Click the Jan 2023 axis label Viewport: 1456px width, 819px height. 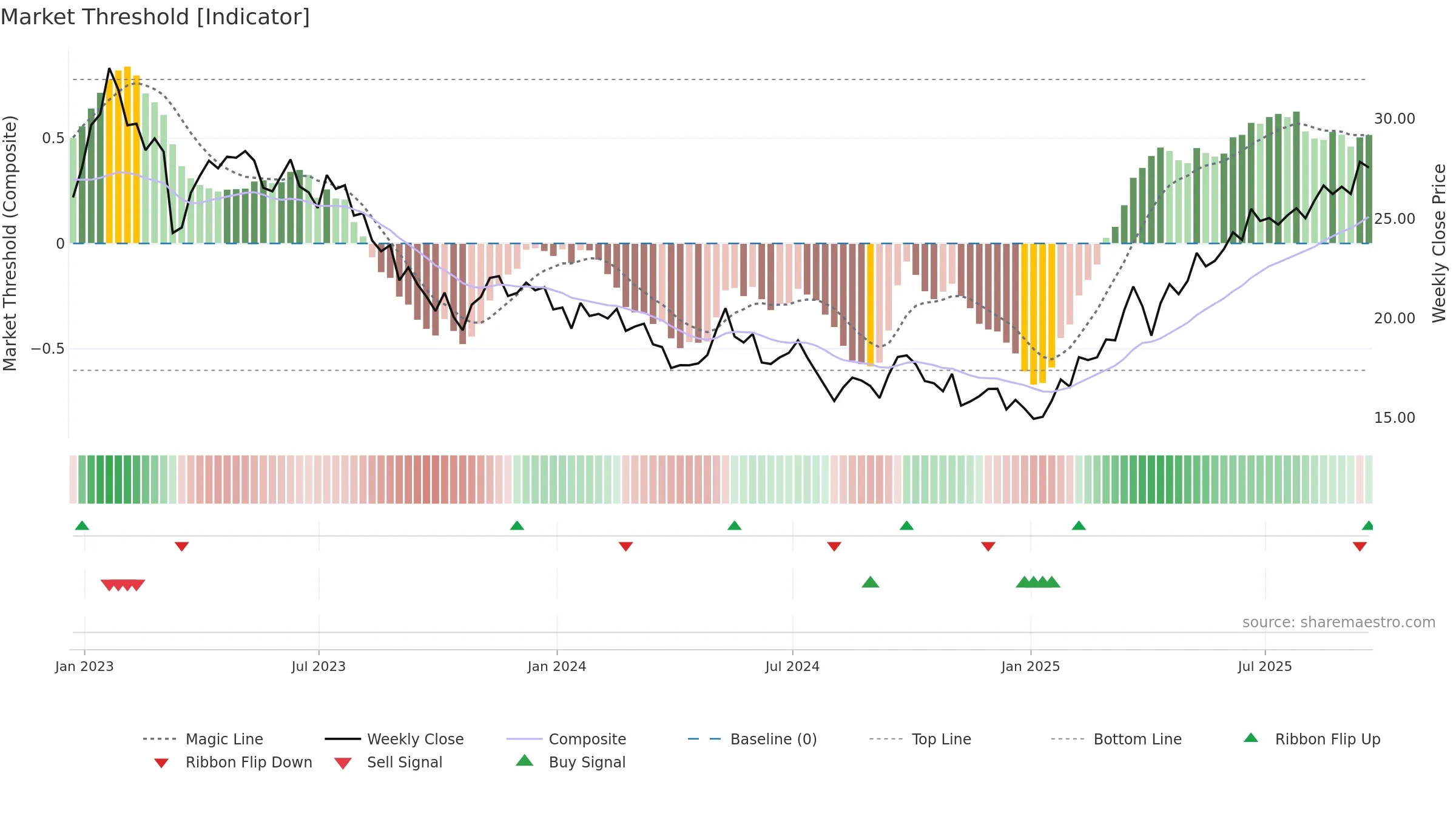[84, 666]
